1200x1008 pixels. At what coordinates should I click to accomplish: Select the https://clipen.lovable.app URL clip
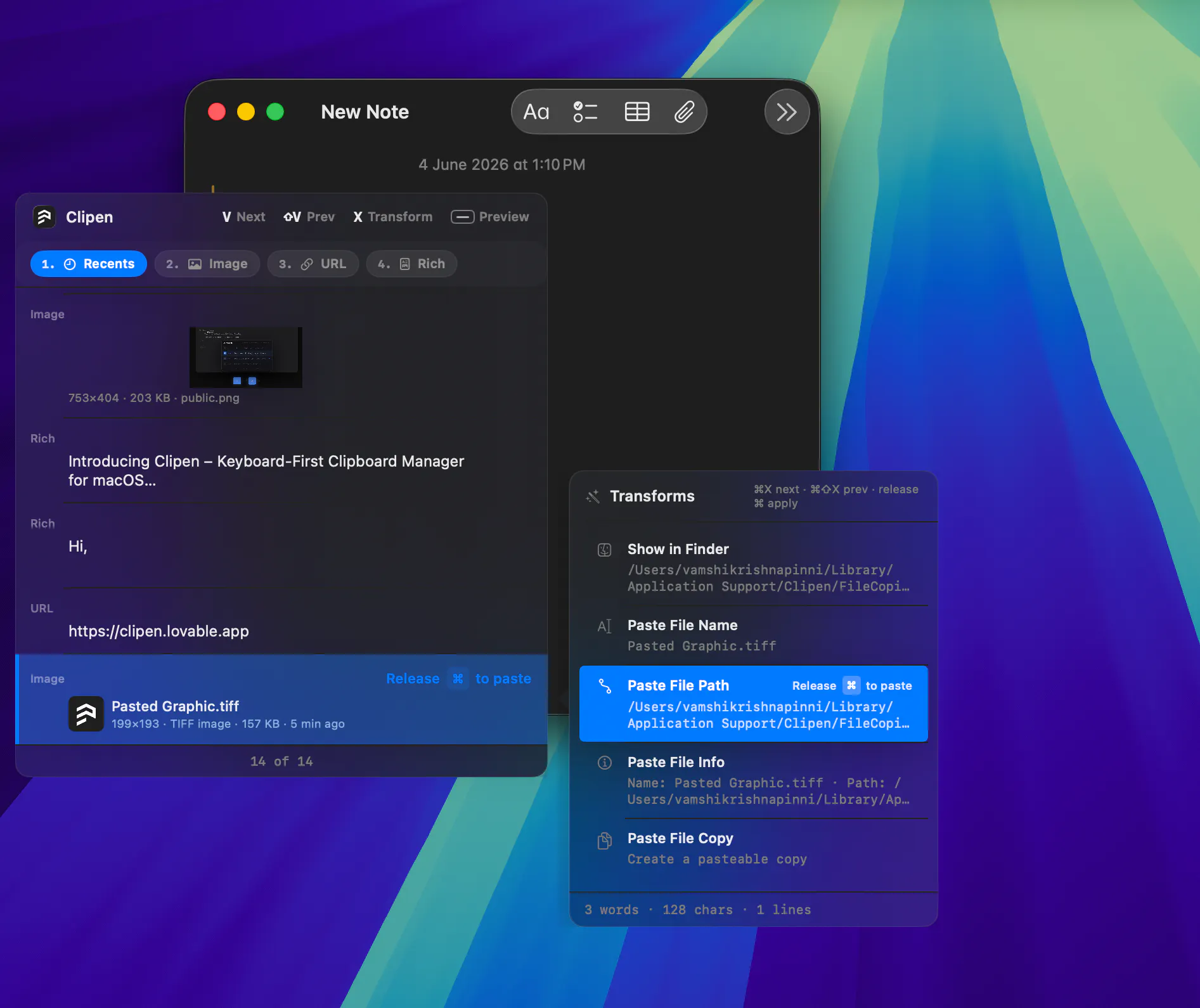(281, 621)
